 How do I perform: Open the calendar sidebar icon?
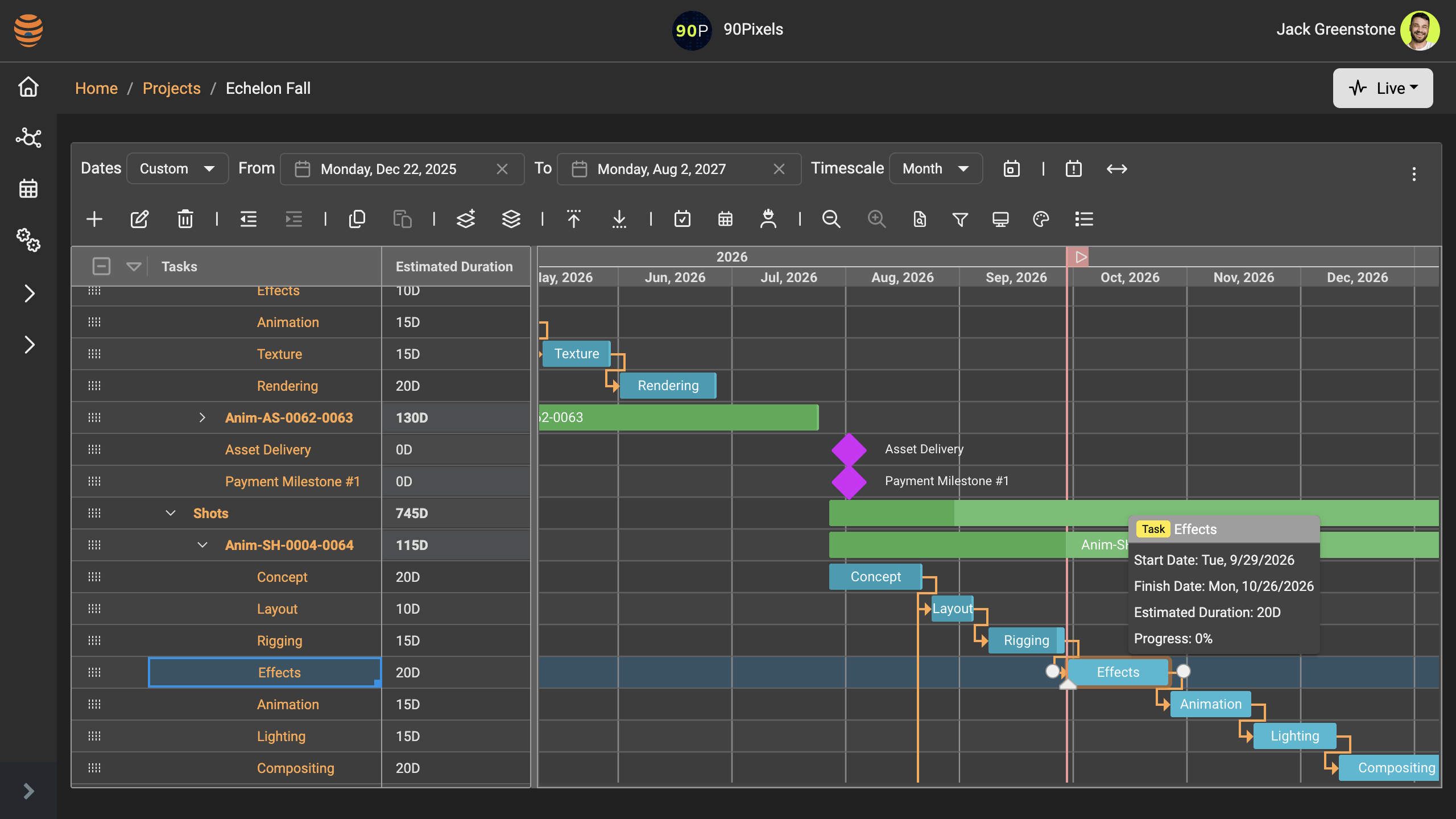[28, 188]
